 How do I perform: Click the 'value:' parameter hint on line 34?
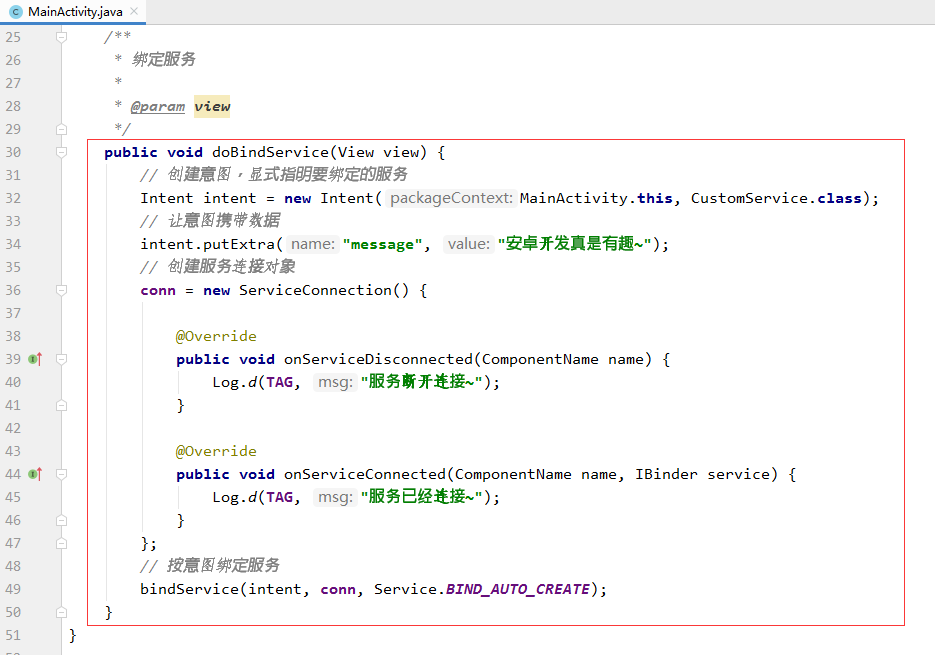pos(469,244)
